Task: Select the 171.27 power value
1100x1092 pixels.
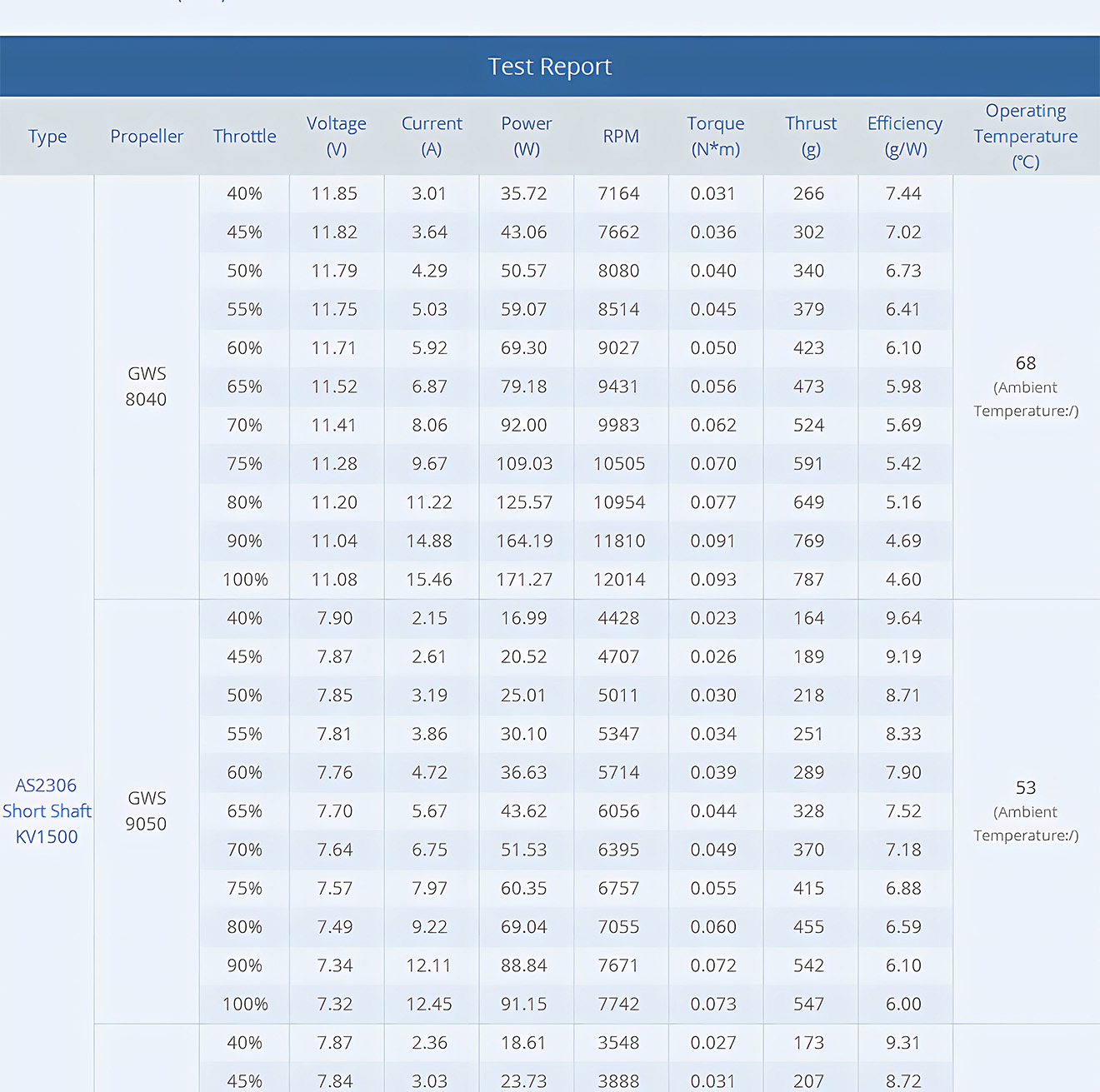Action: coord(524,580)
